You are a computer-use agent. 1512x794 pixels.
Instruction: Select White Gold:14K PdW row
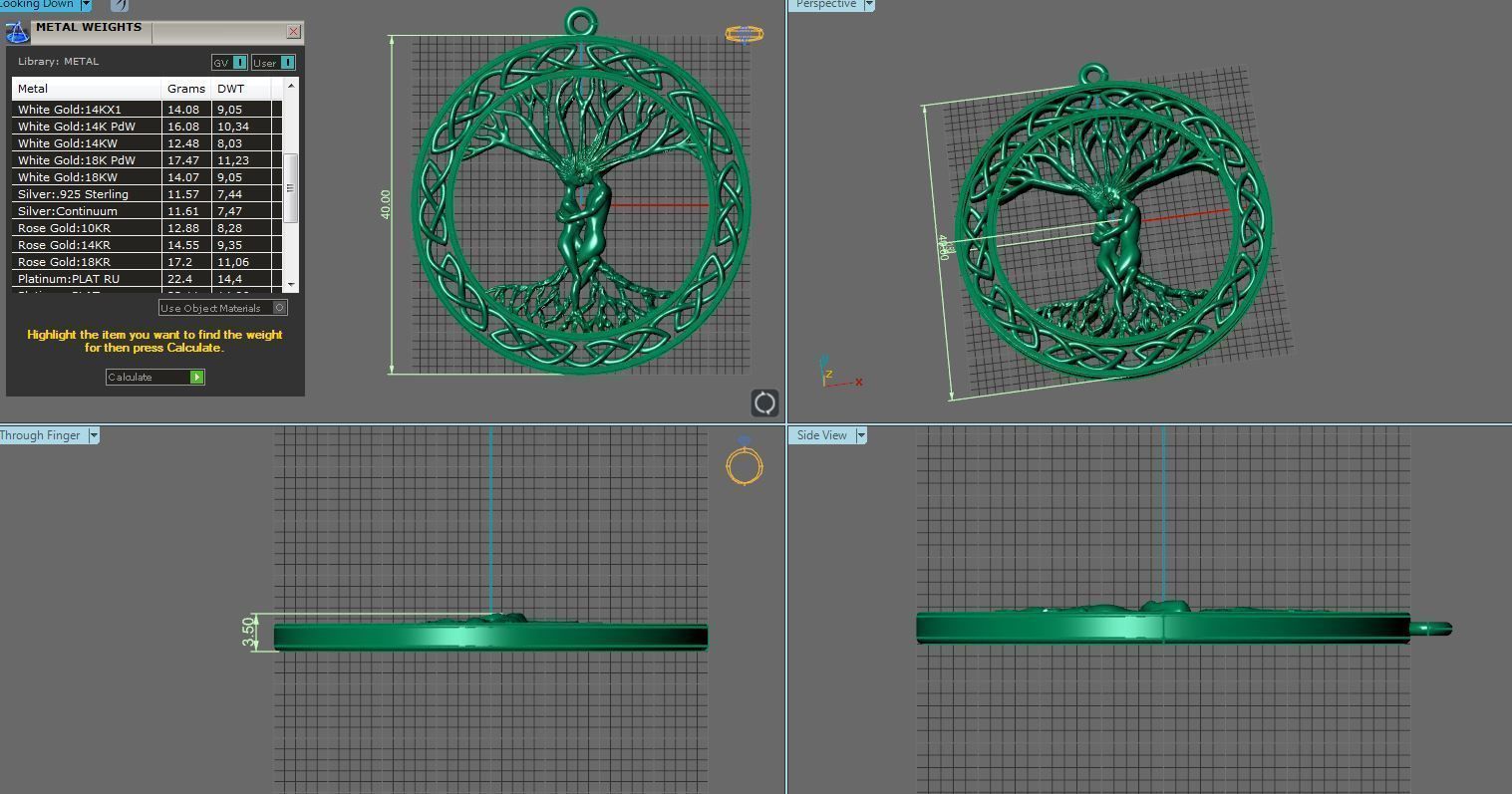[x=147, y=127]
